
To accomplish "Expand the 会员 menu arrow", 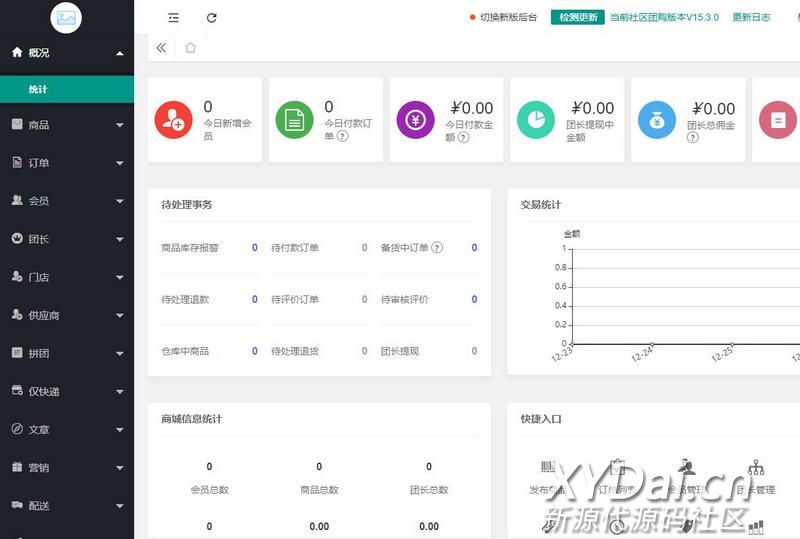I will (x=120, y=201).
